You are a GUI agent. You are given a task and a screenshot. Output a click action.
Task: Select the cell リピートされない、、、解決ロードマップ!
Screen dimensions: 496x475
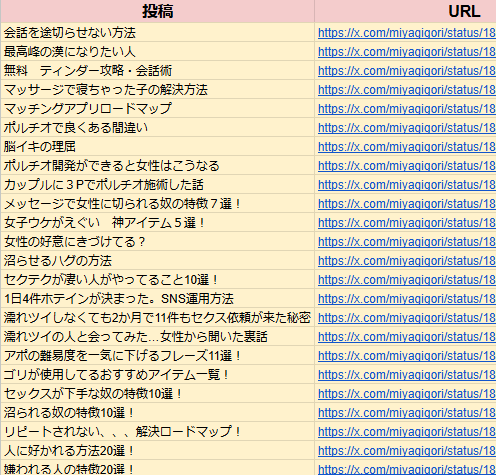pyautogui.click(x=158, y=431)
